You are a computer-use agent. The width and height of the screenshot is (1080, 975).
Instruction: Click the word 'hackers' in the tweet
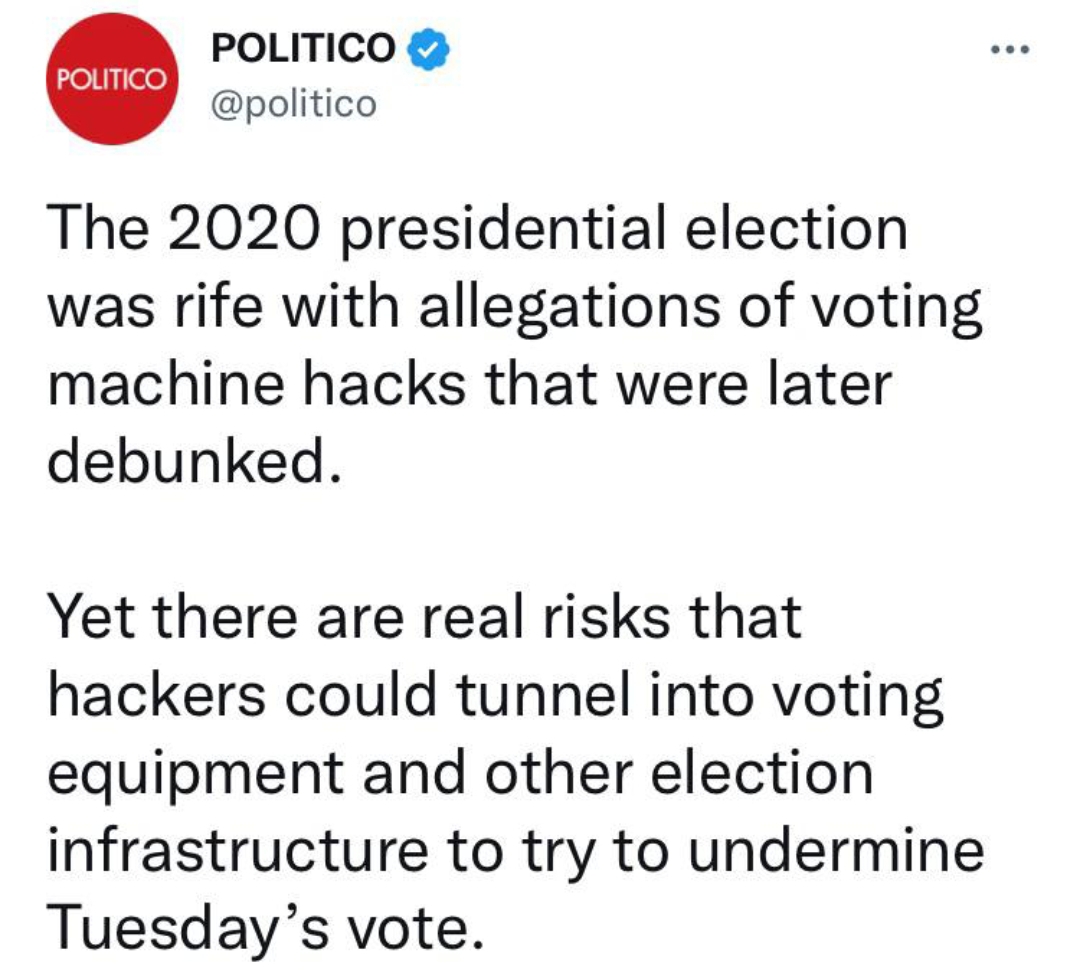[156, 695]
